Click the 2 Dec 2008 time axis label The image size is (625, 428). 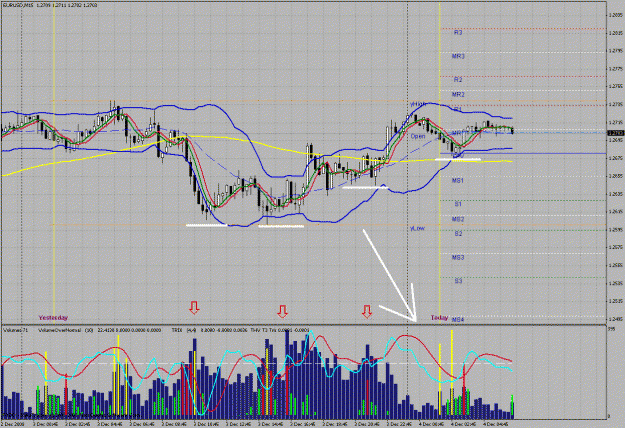pyautogui.click(x=13, y=424)
